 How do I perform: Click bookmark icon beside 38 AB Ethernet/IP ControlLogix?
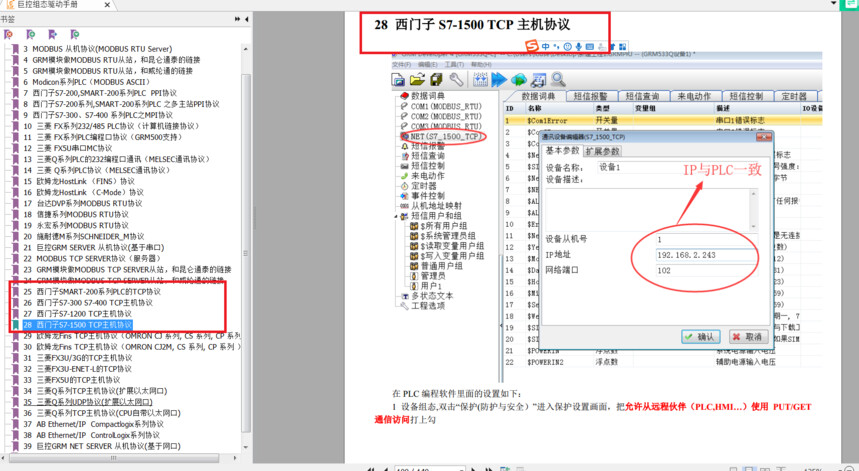(x=15, y=435)
